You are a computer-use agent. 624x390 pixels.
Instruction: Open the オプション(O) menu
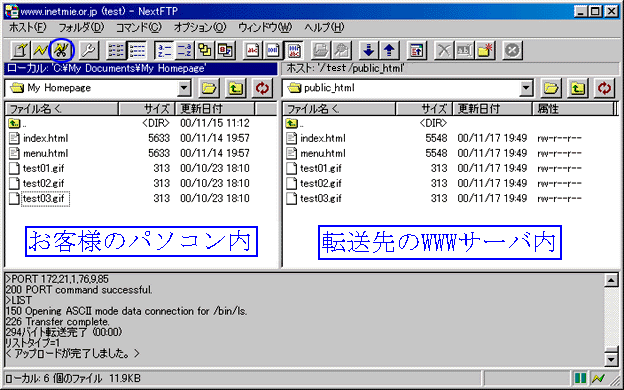tap(200, 28)
